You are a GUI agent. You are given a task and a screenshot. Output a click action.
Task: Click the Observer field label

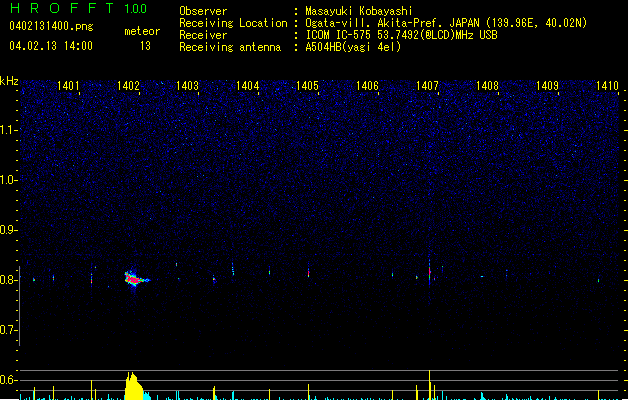[x=203, y=11]
